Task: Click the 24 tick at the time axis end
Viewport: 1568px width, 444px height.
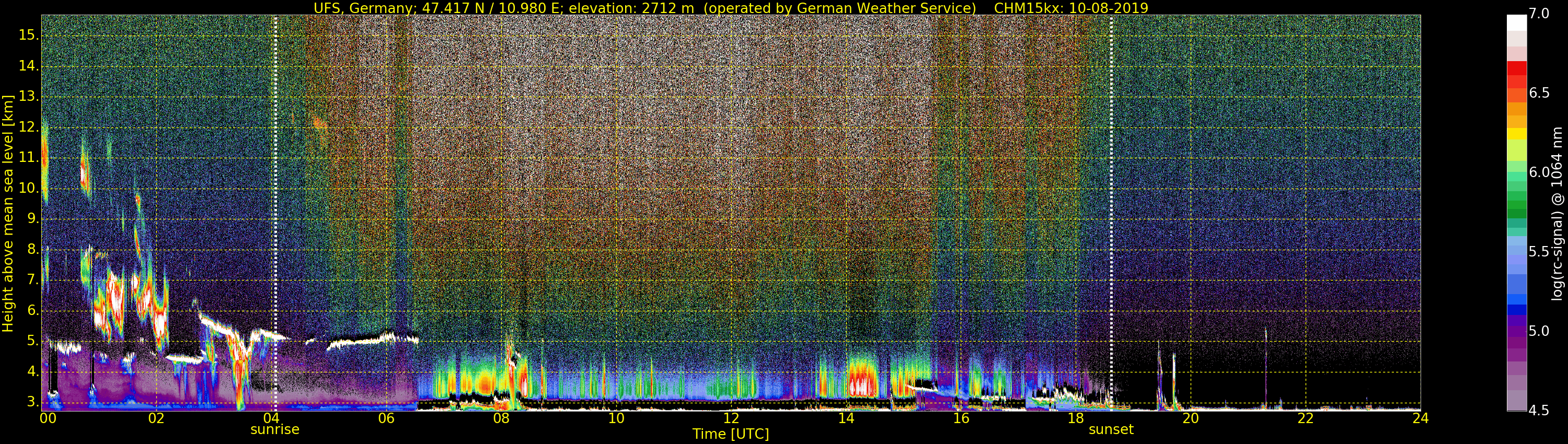Action: click(x=1420, y=418)
